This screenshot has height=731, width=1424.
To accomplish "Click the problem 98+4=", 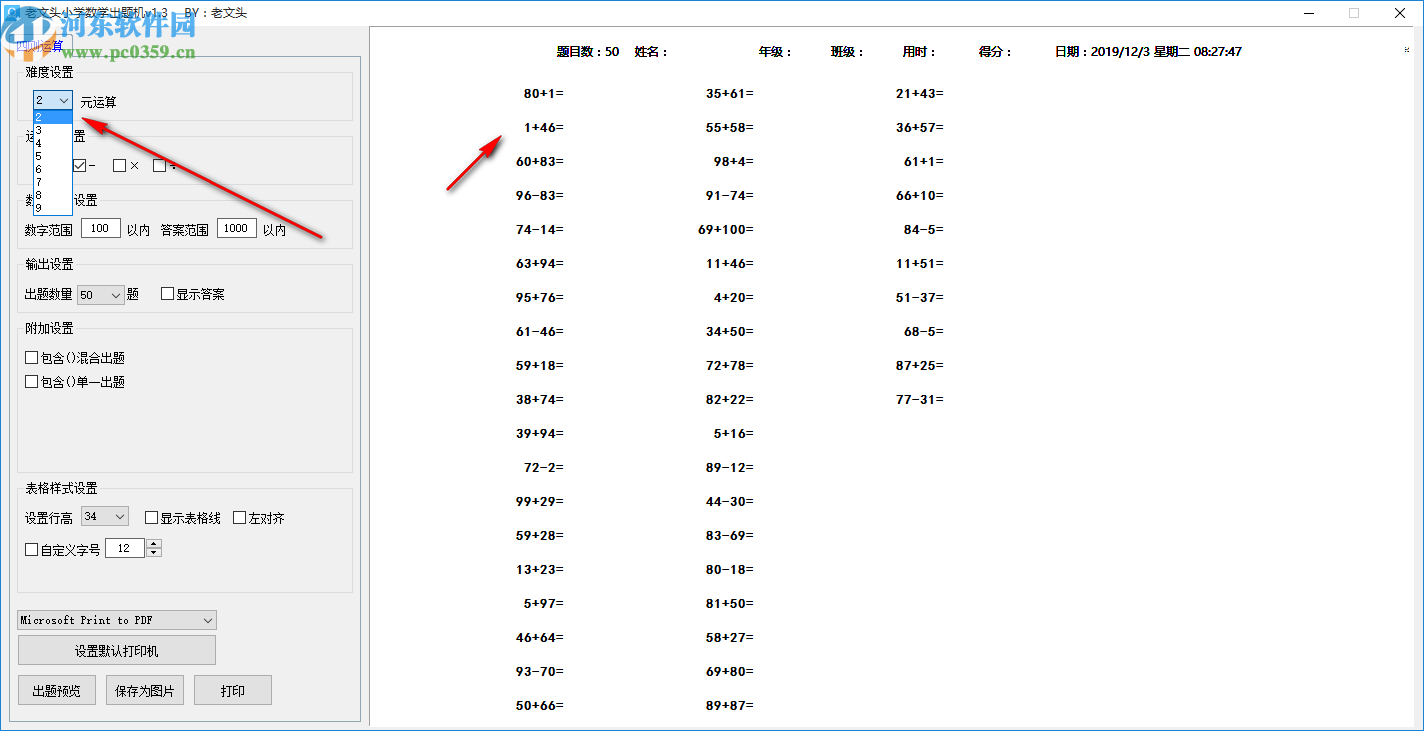I will click(734, 161).
